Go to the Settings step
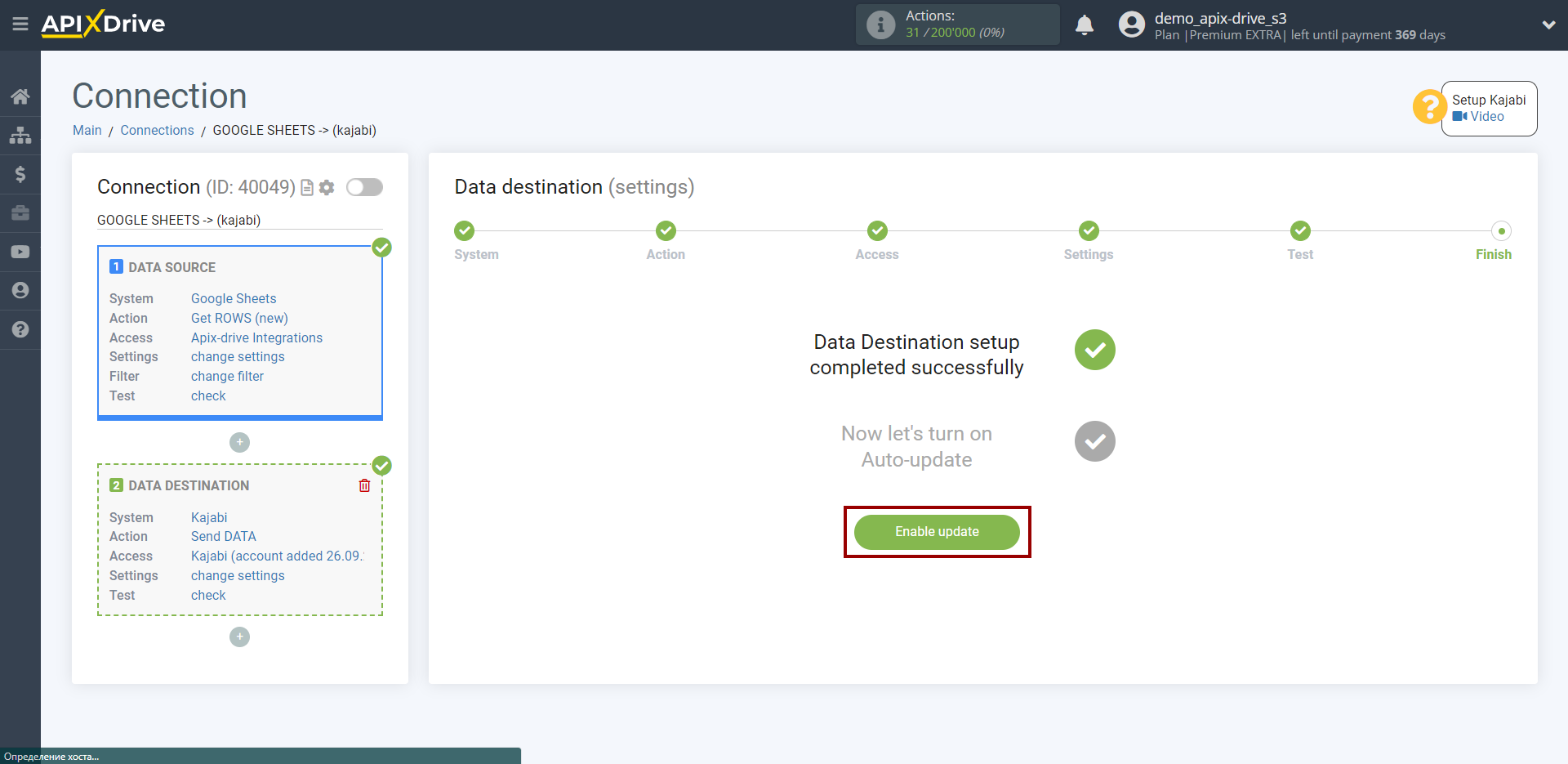Image resolution: width=1568 pixels, height=764 pixels. pos(1089,231)
